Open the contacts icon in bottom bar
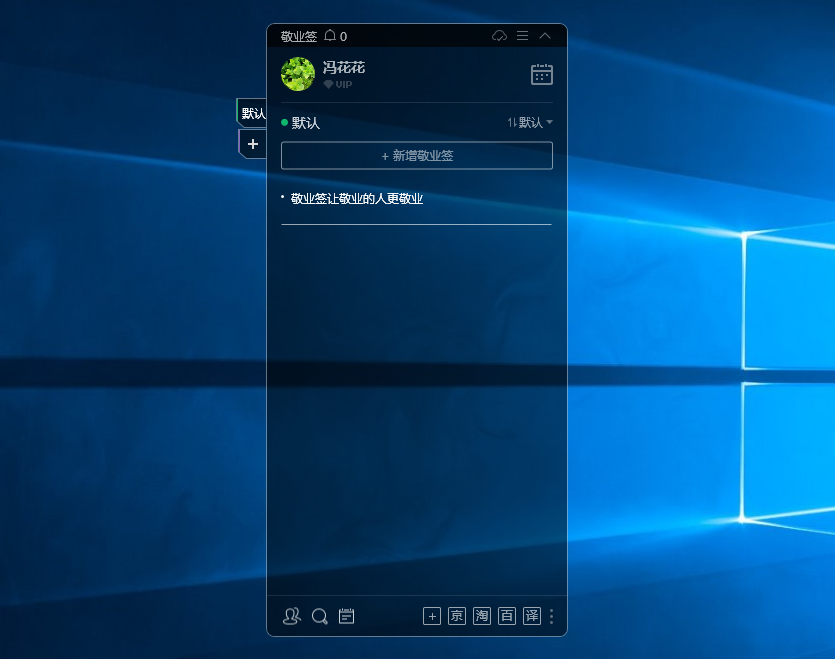The height and width of the screenshot is (659, 835). tap(291, 616)
